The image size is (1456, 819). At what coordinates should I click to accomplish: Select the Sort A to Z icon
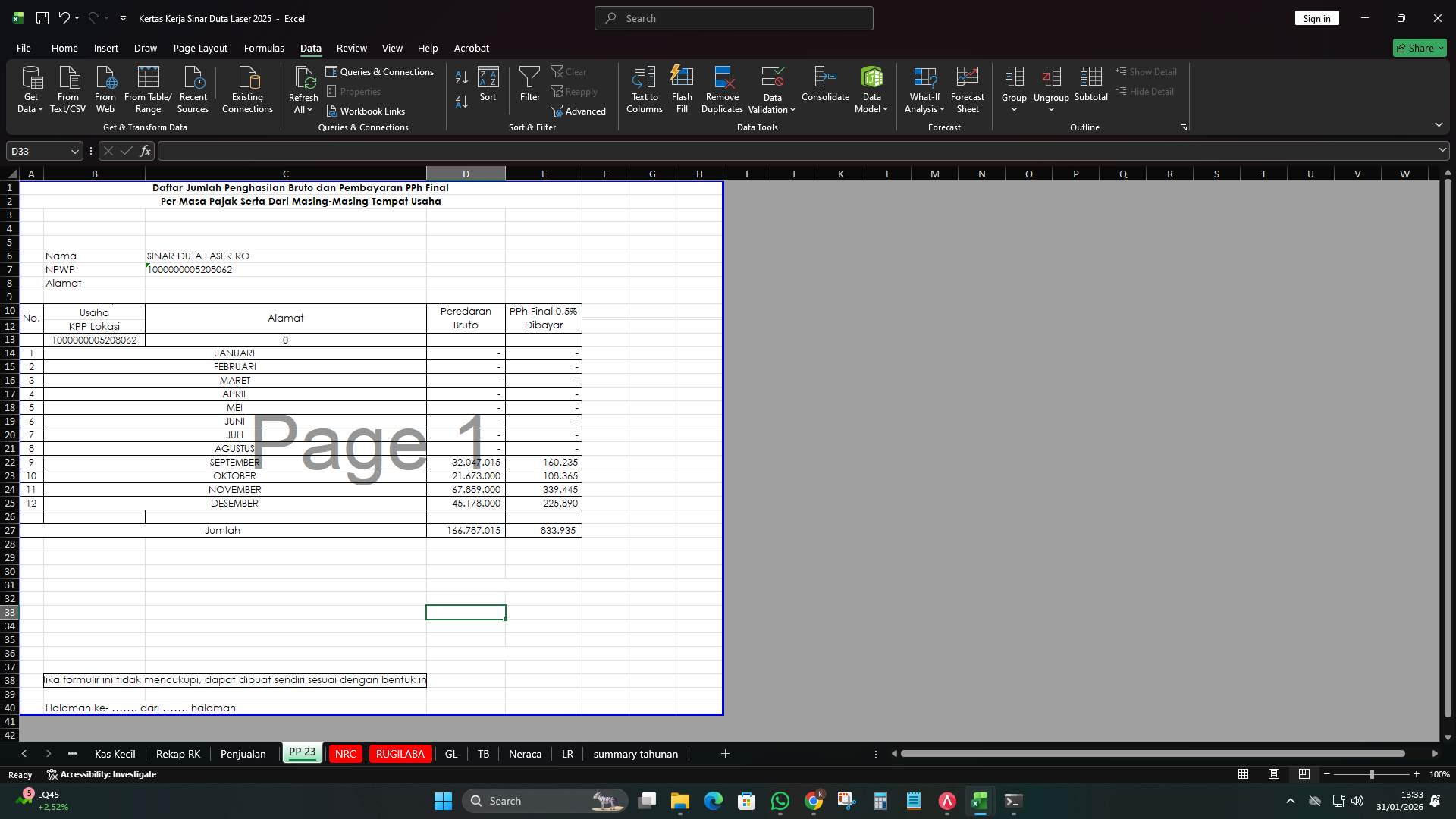pyautogui.click(x=460, y=78)
